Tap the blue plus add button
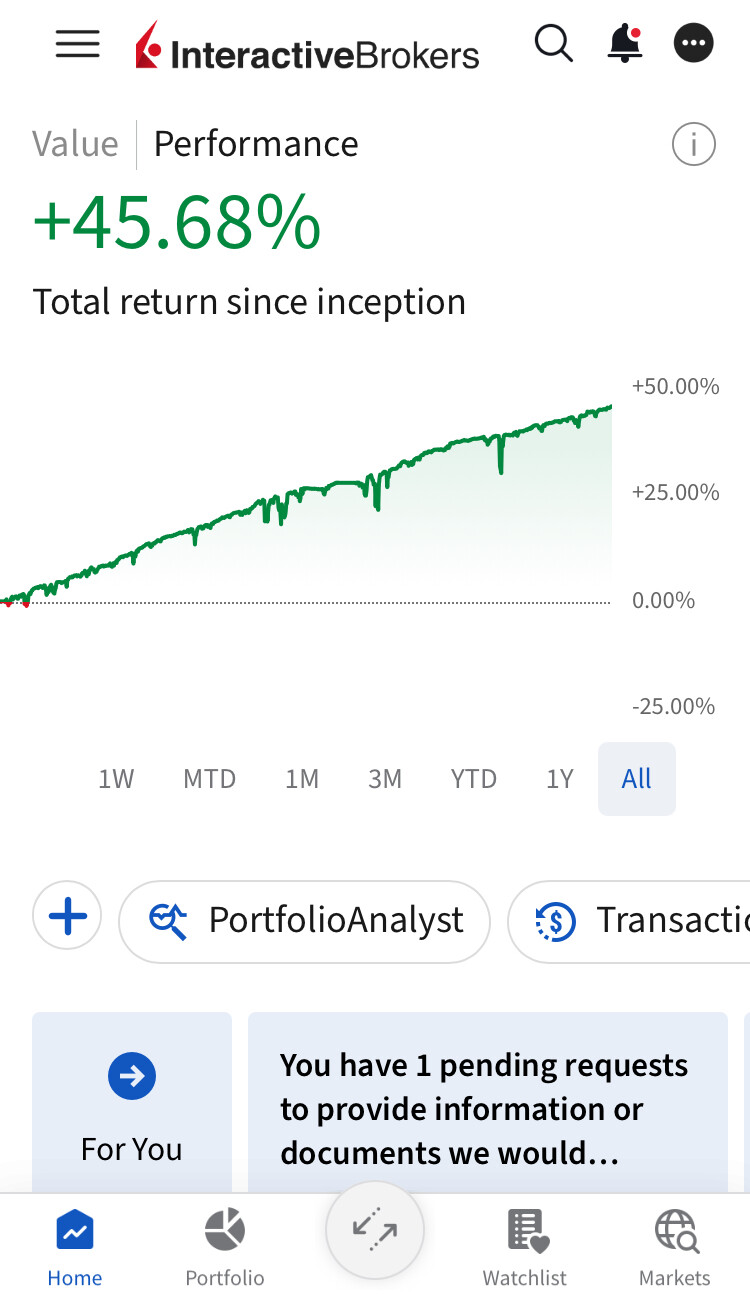The width and height of the screenshot is (750, 1294). (67, 916)
